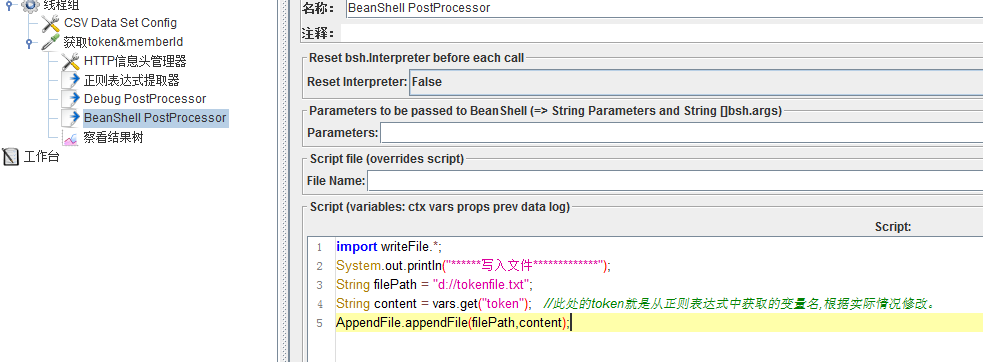Click the green Chinese comment on line 4
This screenshot has height=362, width=983.
(x=740, y=304)
